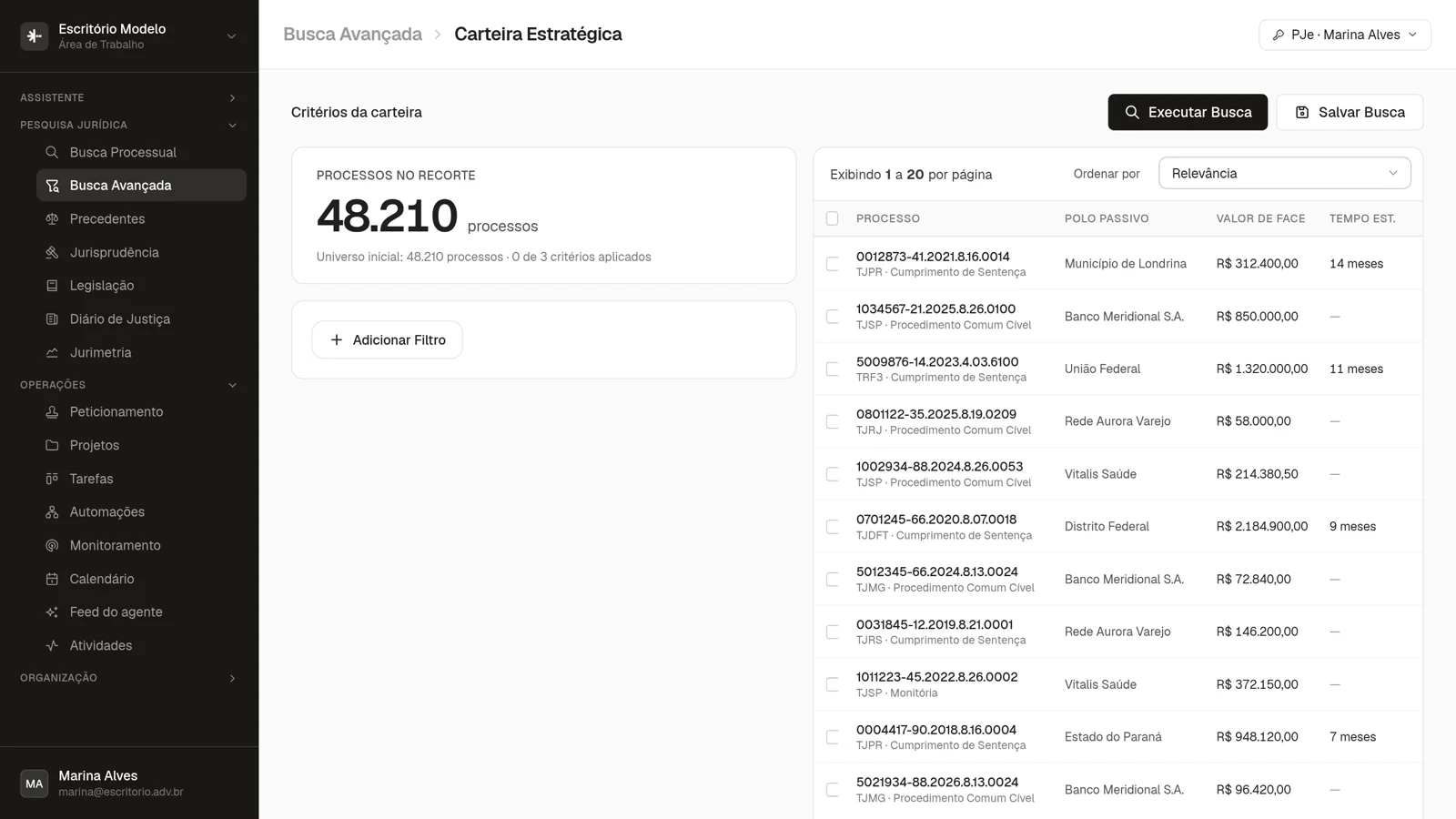Click the Salvar Busca button
The width and height of the screenshot is (1456, 819).
(x=1350, y=112)
